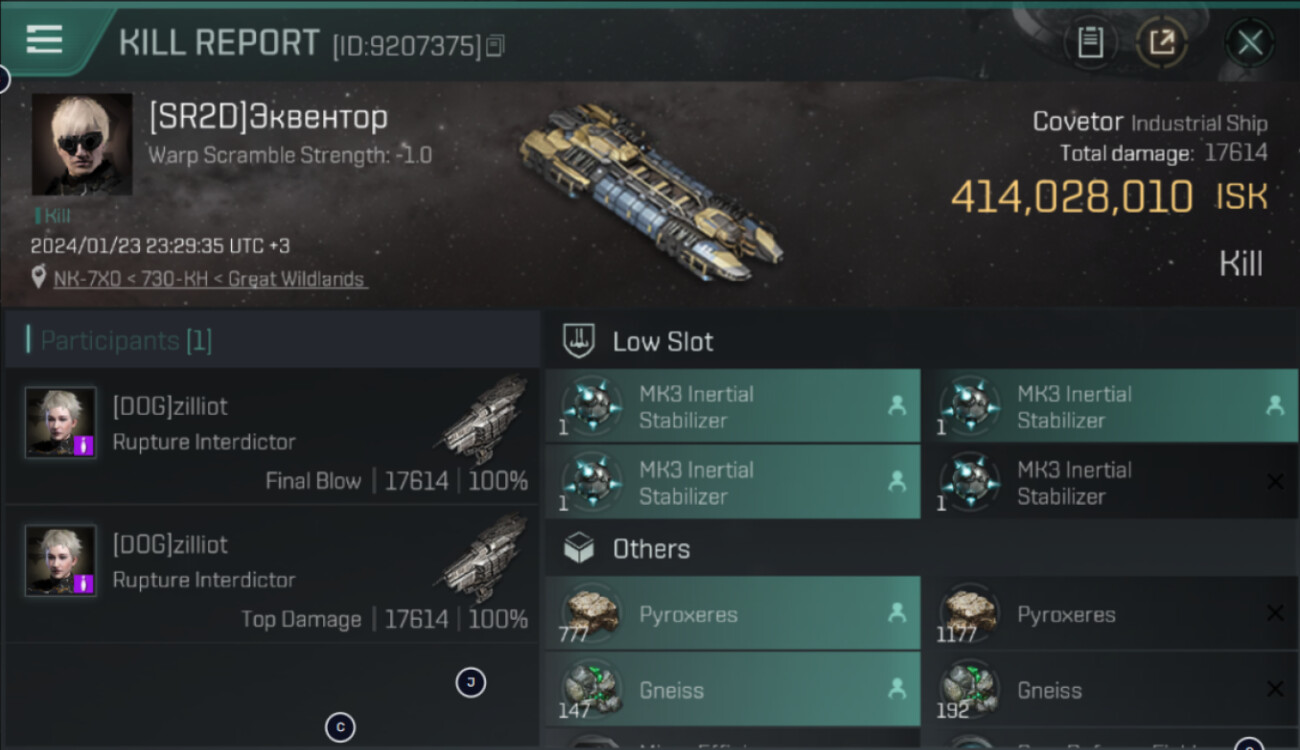The image size is (1300, 750).
Task: Select the first MK3 Inertial Stabilizer item
Action: 732,407
